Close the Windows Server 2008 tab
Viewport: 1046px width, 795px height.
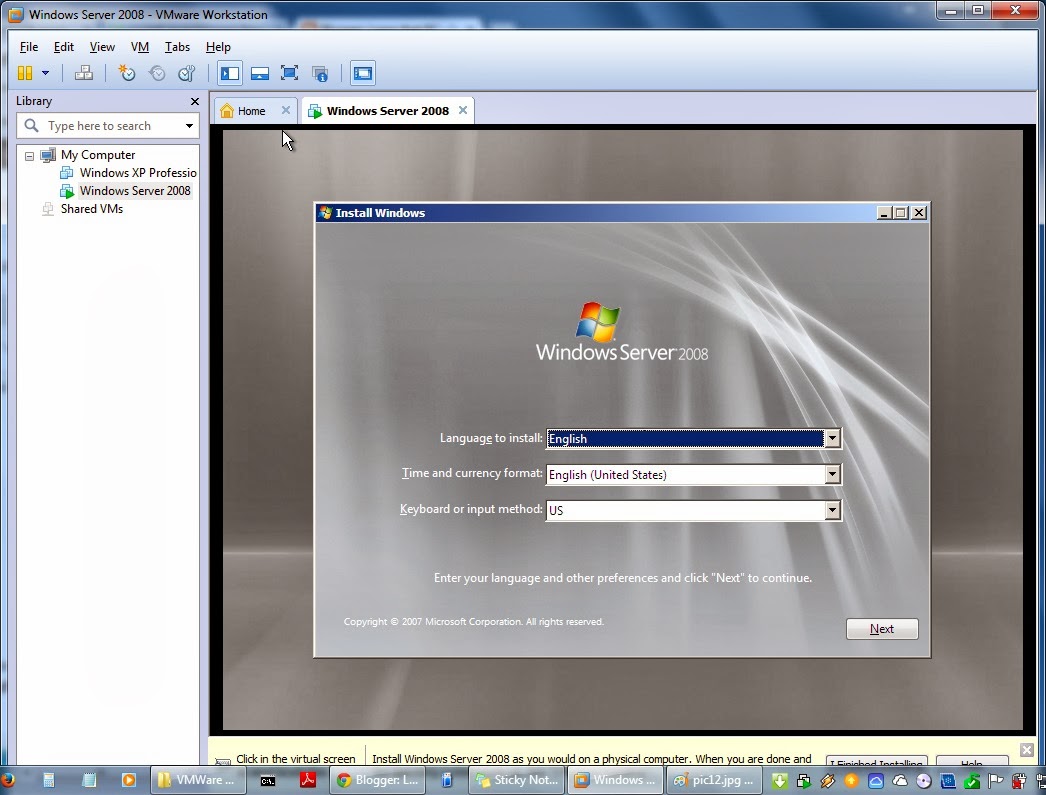(463, 110)
